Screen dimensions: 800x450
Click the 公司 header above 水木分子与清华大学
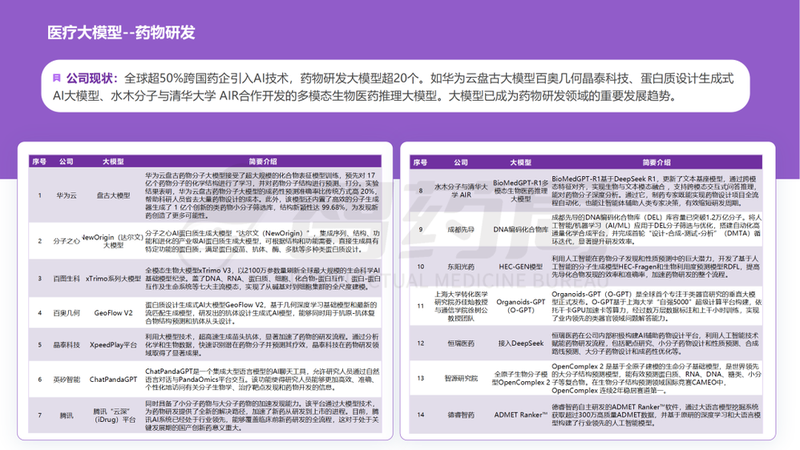click(x=461, y=162)
